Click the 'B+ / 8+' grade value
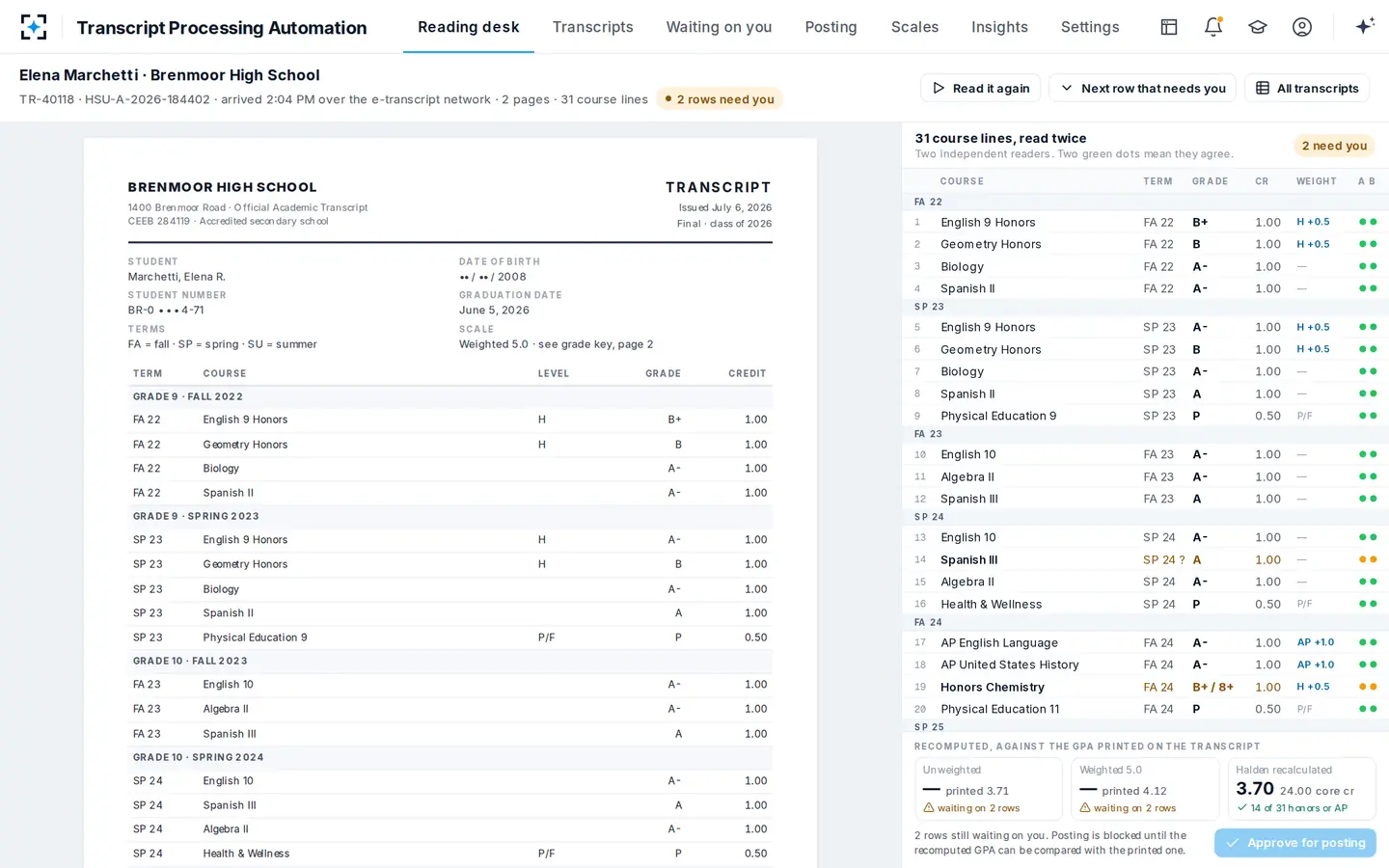This screenshot has width=1389, height=868. [x=1213, y=687]
